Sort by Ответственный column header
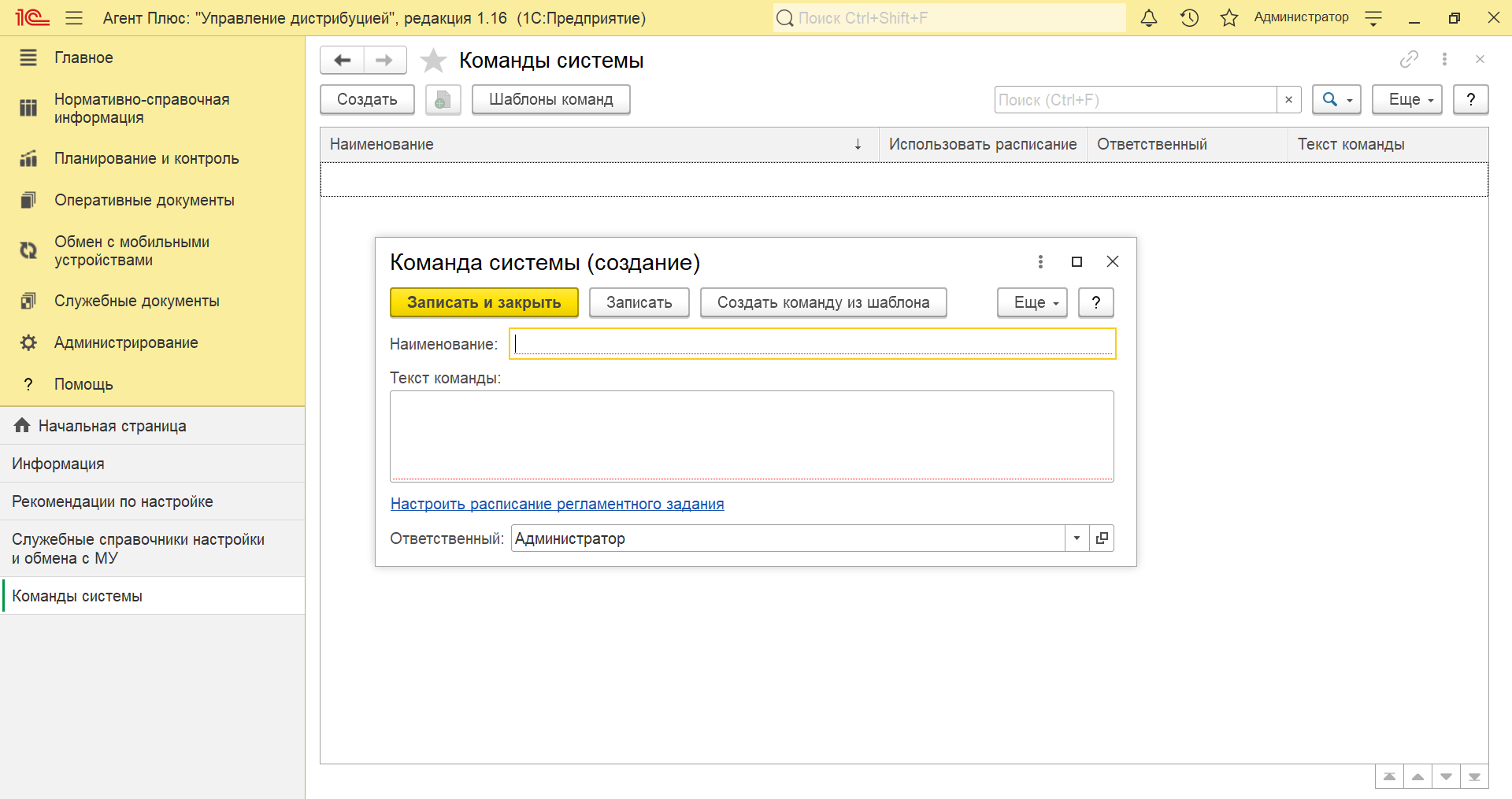Image resolution: width=1512 pixels, height=799 pixels. [x=1188, y=144]
